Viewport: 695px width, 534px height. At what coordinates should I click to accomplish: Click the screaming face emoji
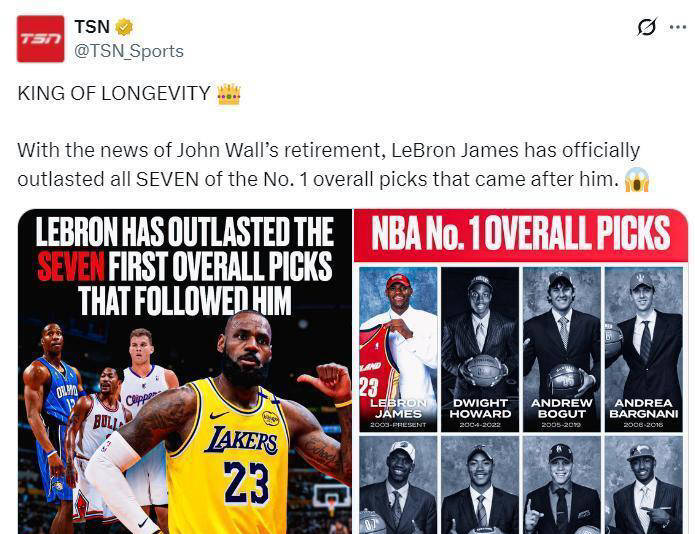tap(636, 180)
